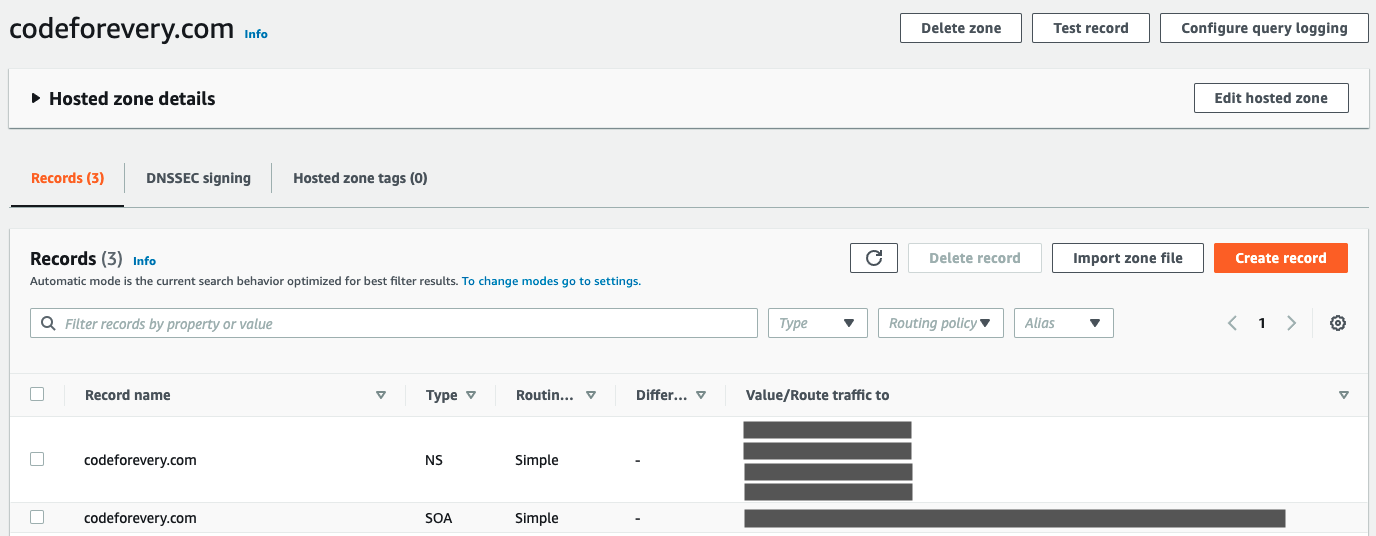
Task: Switch to the Hosted zone tags tab
Action: click(360, 178)
